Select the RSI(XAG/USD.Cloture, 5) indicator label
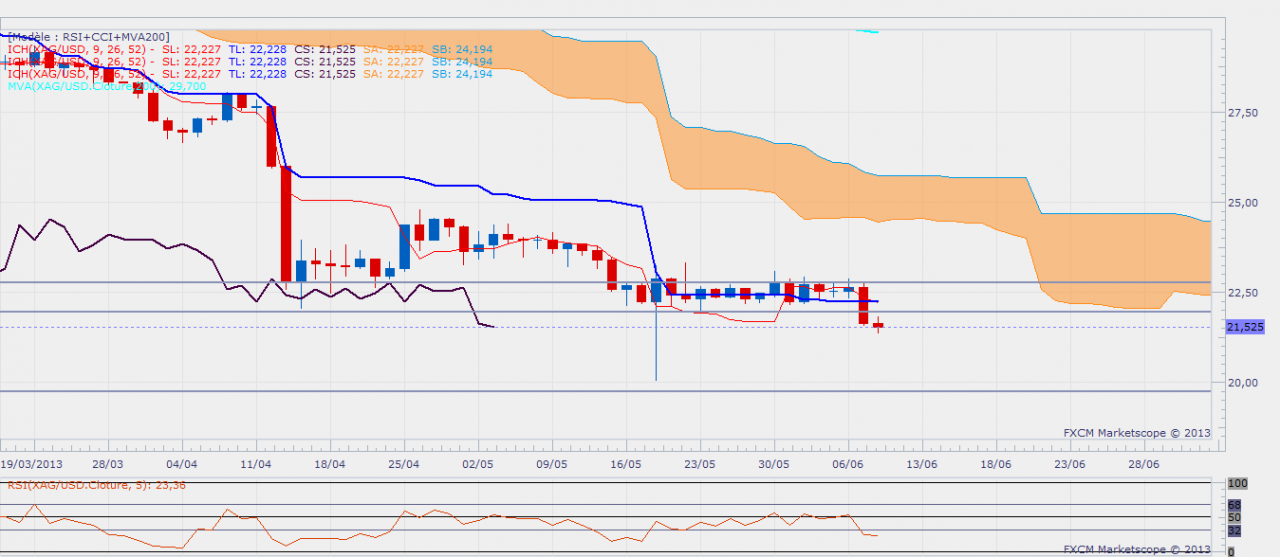The width and height of the screenshot is (1280, 557). [97, 485]
